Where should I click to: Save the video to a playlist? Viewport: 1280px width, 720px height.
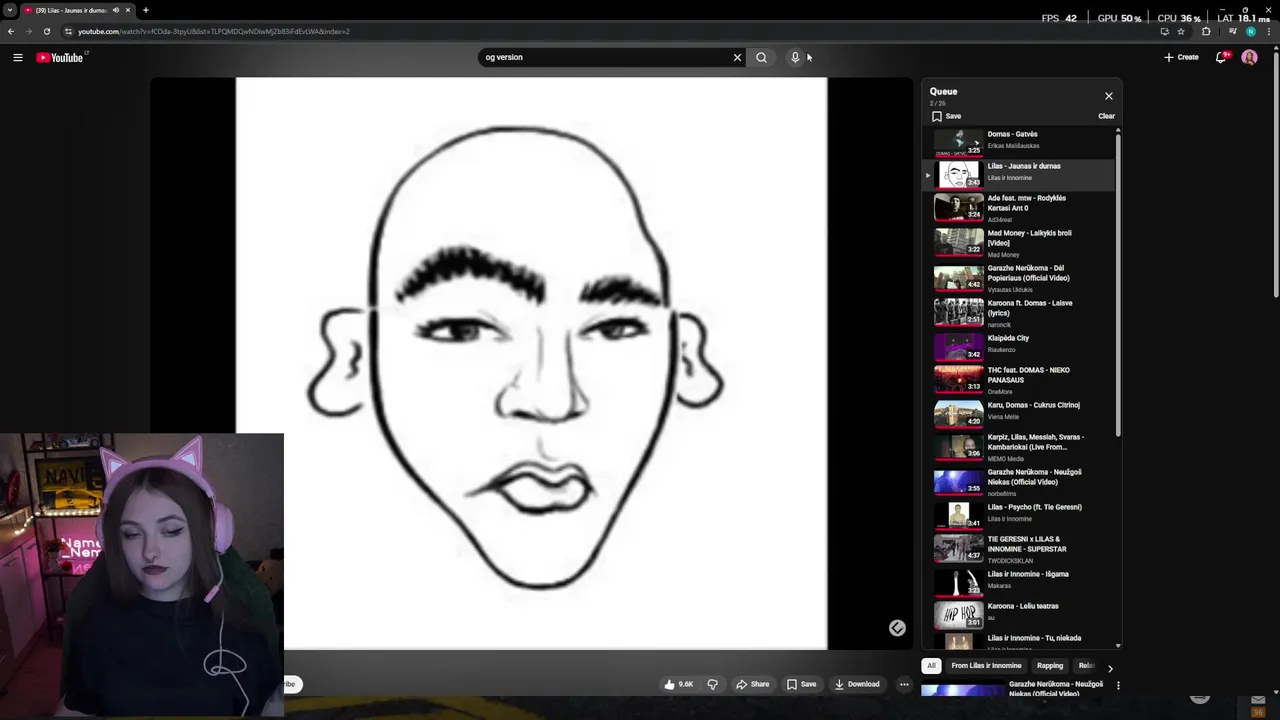(x=802, y=684)
